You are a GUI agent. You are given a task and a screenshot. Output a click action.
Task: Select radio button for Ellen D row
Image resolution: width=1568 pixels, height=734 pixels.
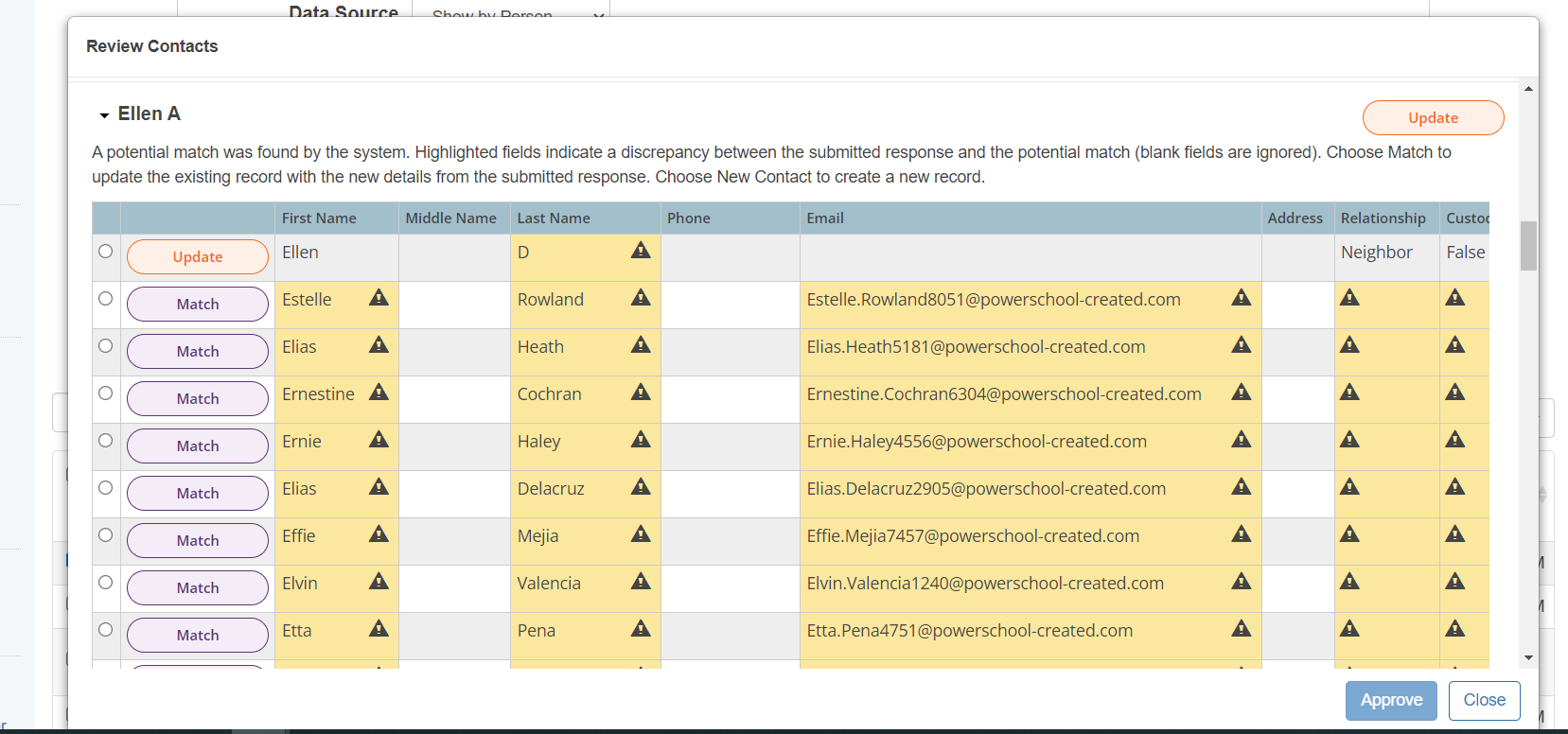click(x=106, y=252)
